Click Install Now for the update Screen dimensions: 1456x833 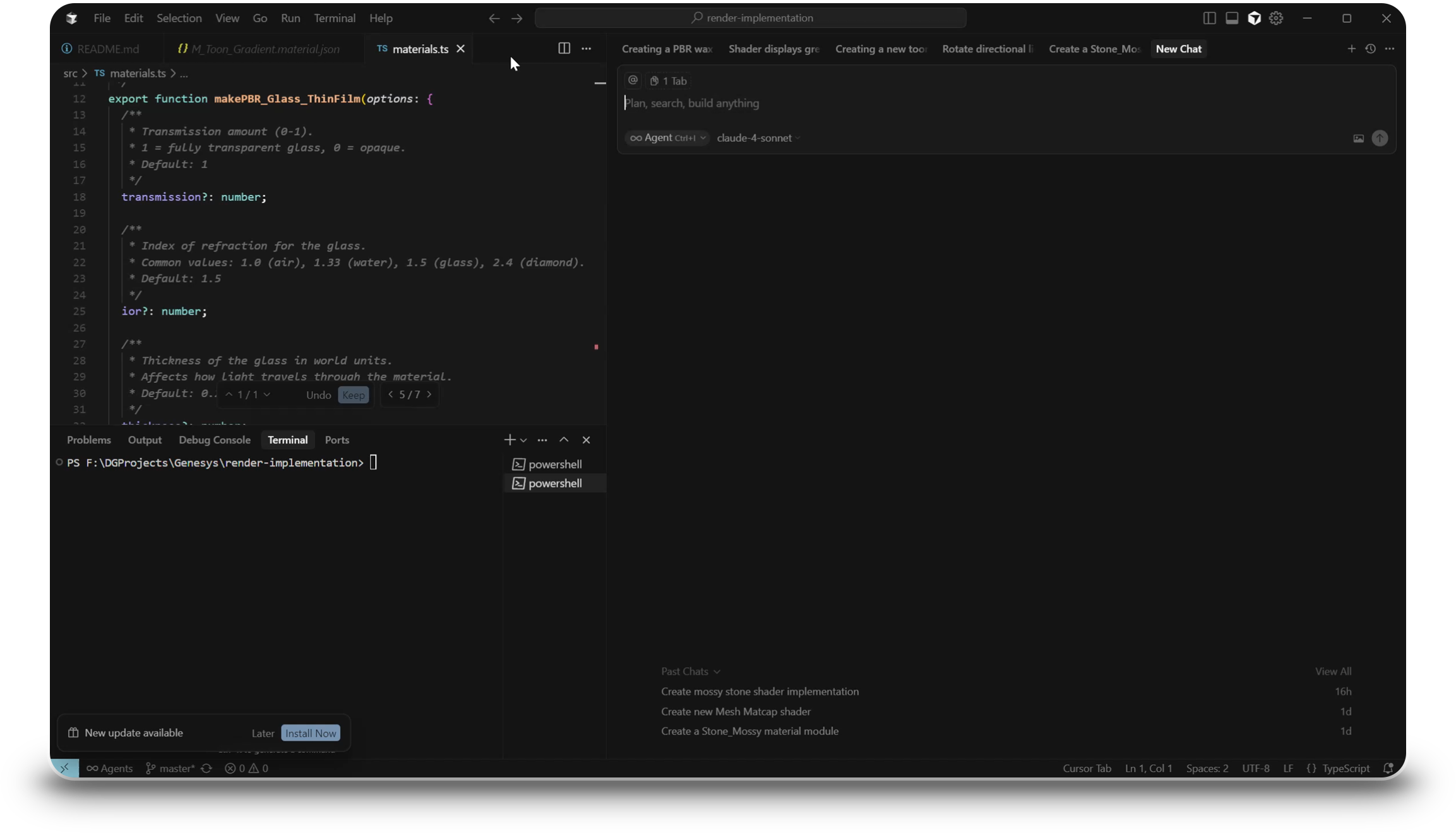[310, 733]
